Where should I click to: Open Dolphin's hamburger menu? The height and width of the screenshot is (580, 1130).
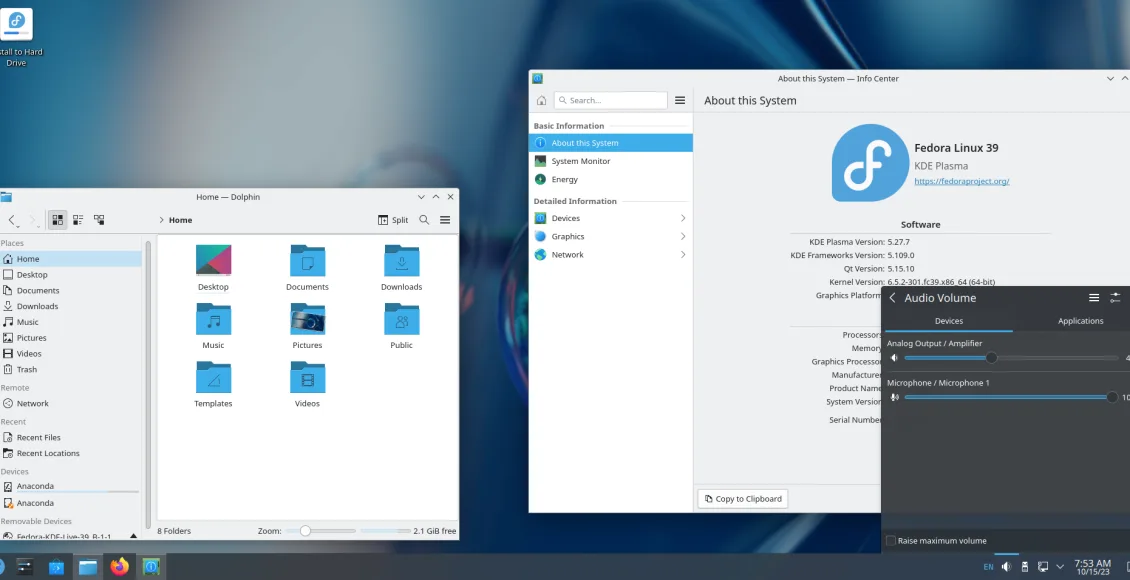pos(445,220)
